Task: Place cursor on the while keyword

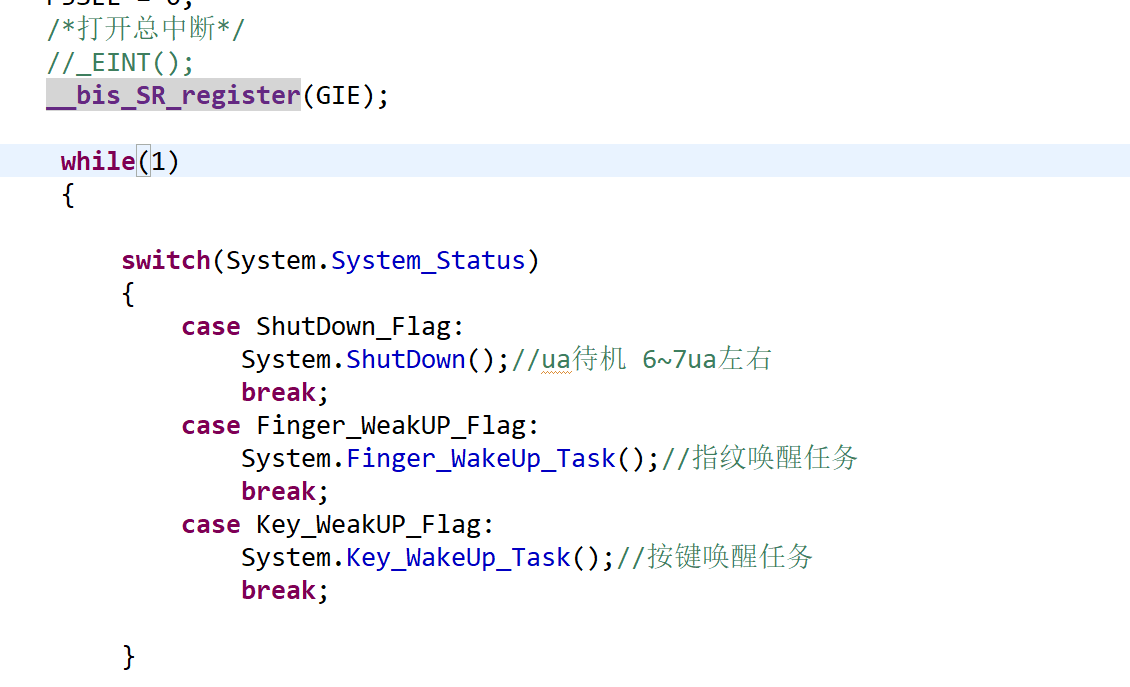Action: 98,161
